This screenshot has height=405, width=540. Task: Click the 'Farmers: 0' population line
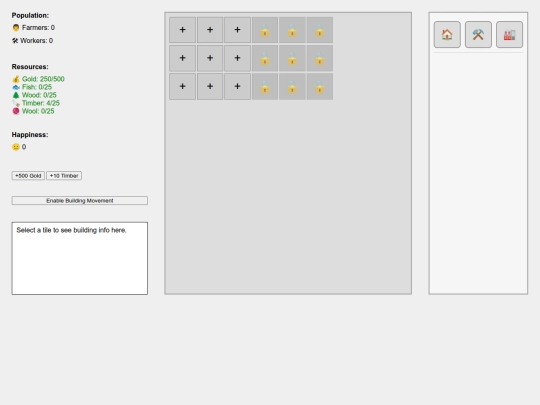(33, 28)
